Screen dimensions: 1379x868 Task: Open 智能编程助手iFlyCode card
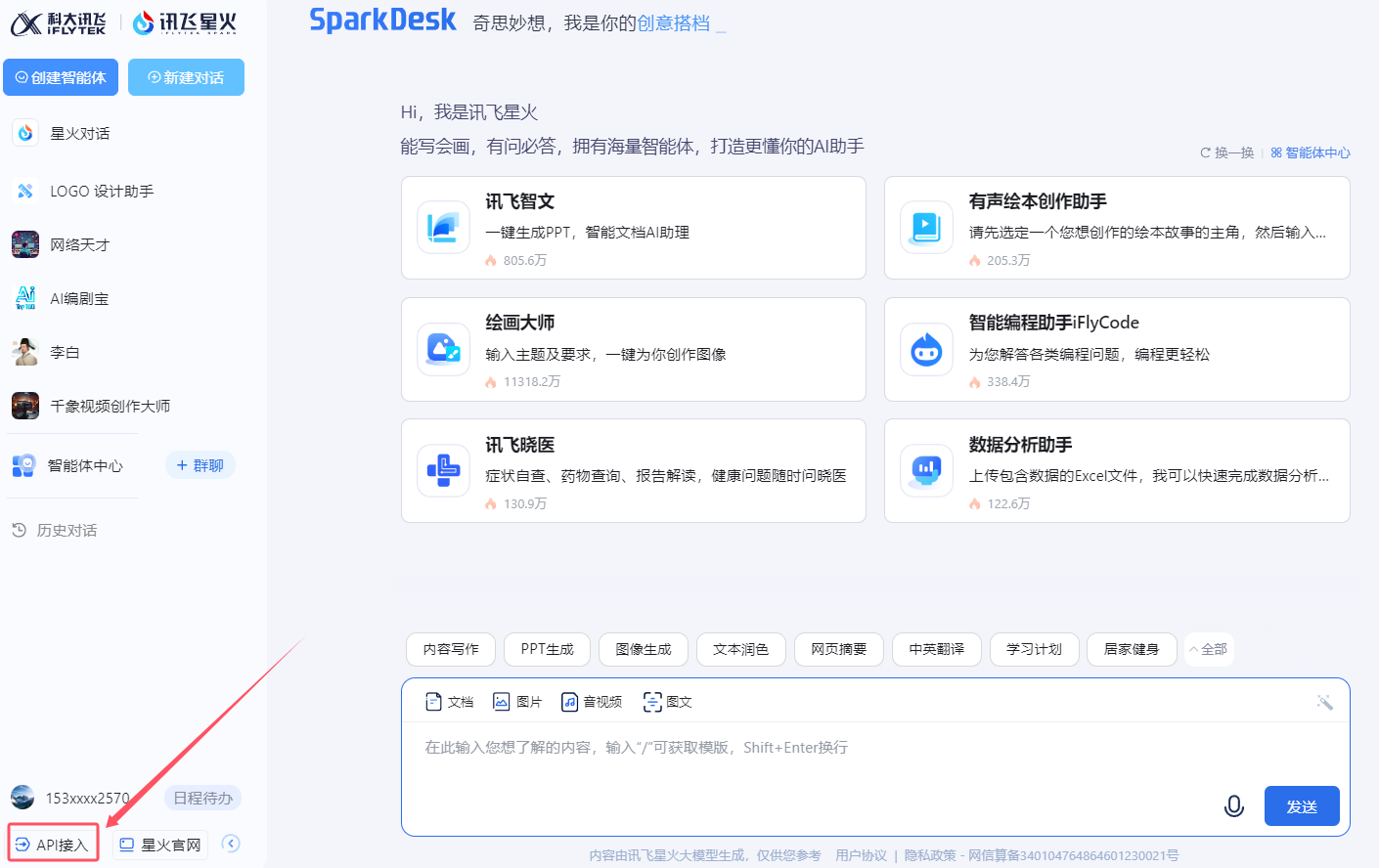[x=1117, y=349]
